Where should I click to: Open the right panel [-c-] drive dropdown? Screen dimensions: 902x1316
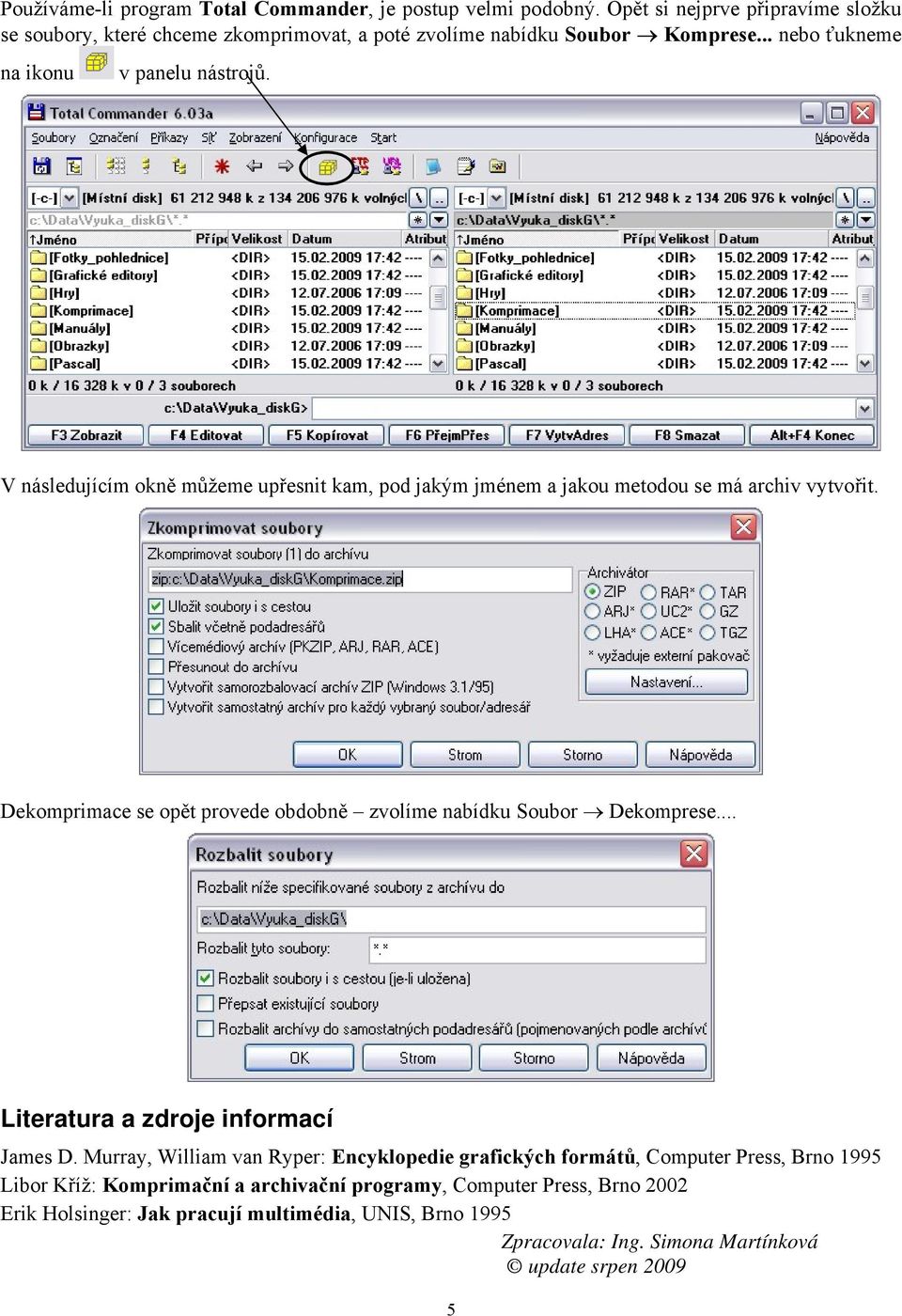(x=497, y=198)
